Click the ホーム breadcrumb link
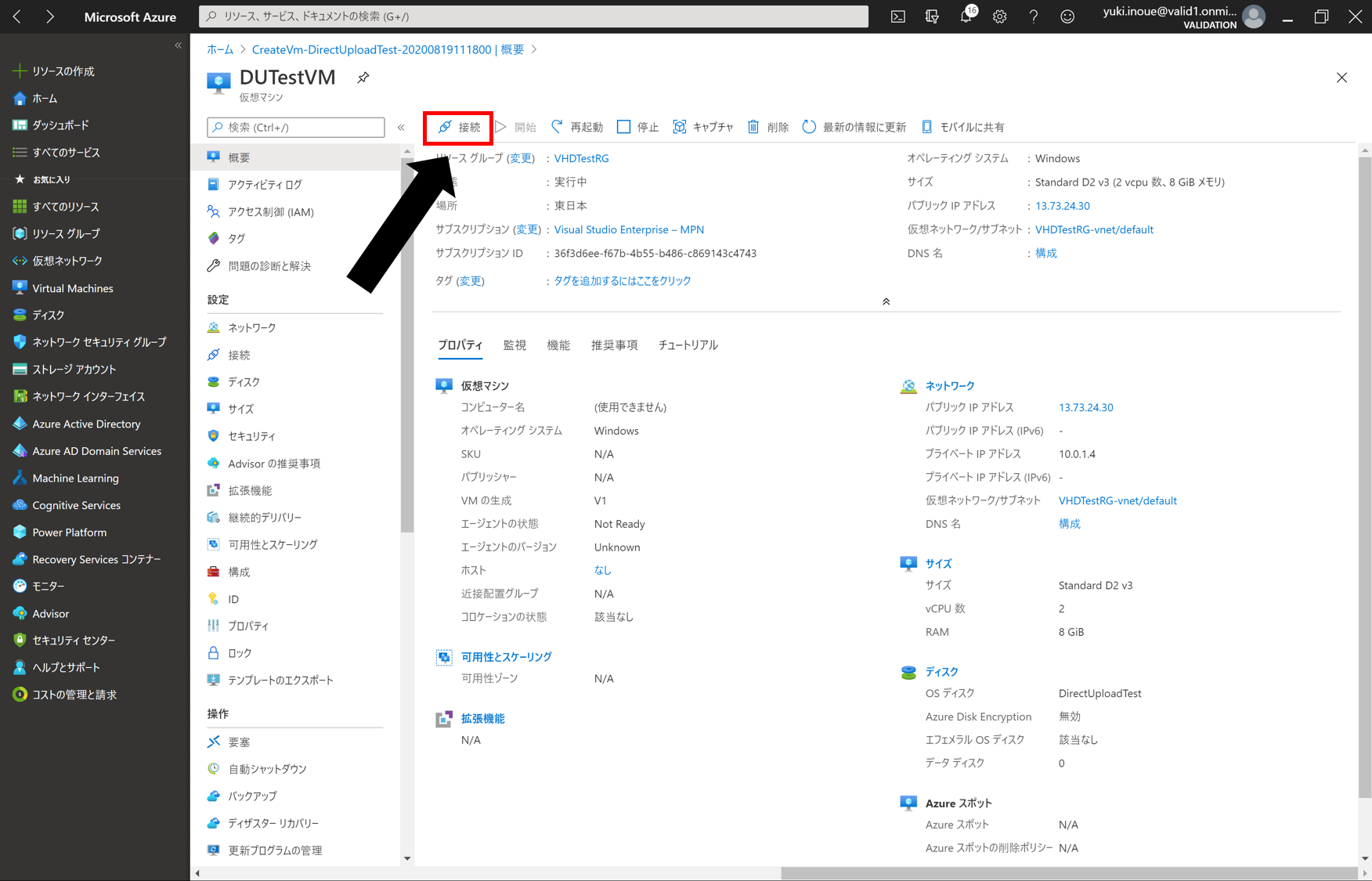1372x881 pixels. tap(220, 49)
